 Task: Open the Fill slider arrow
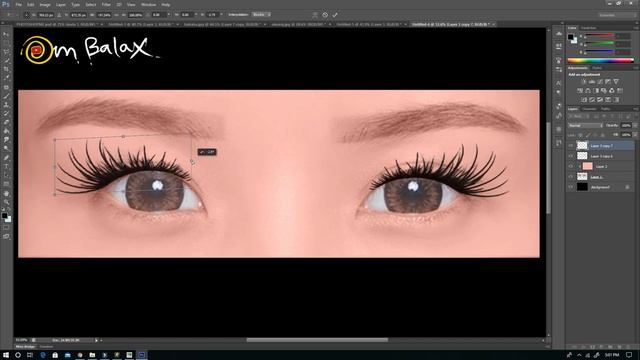tap(635, 135)
